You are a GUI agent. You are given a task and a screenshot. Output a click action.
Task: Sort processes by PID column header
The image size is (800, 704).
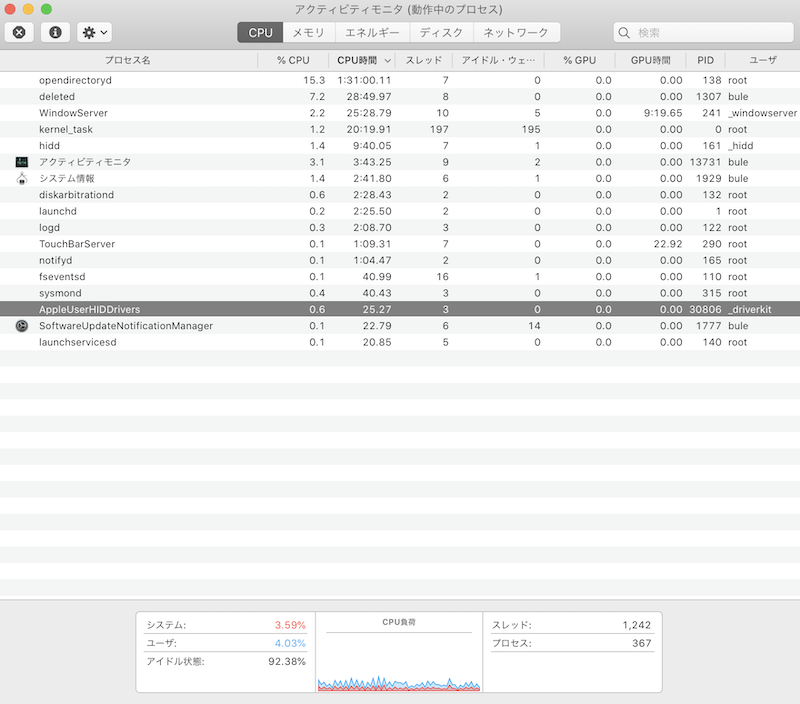click(705, 60)
